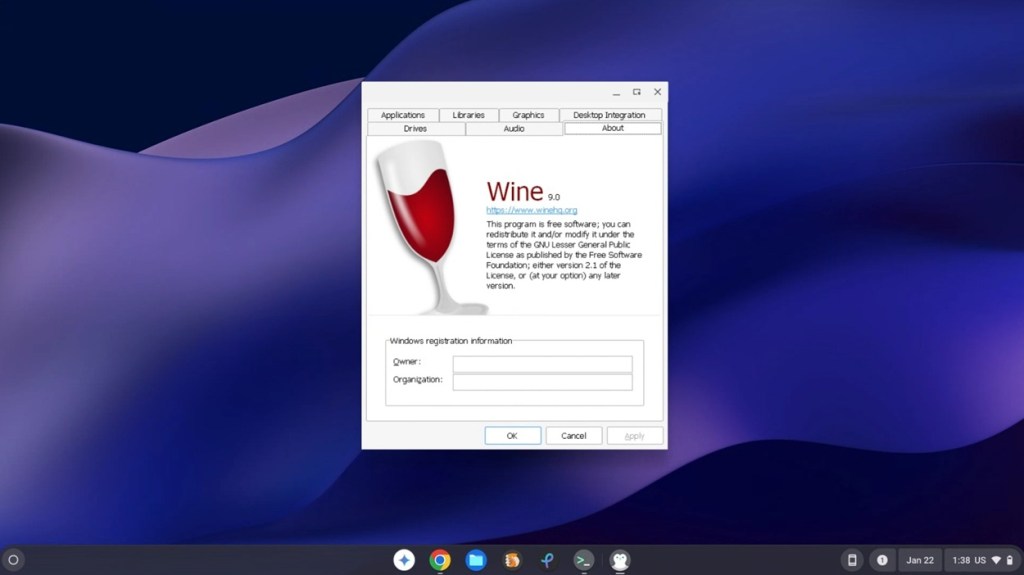Open the ChromeOS launcher circle button

[x=13, y=560]
